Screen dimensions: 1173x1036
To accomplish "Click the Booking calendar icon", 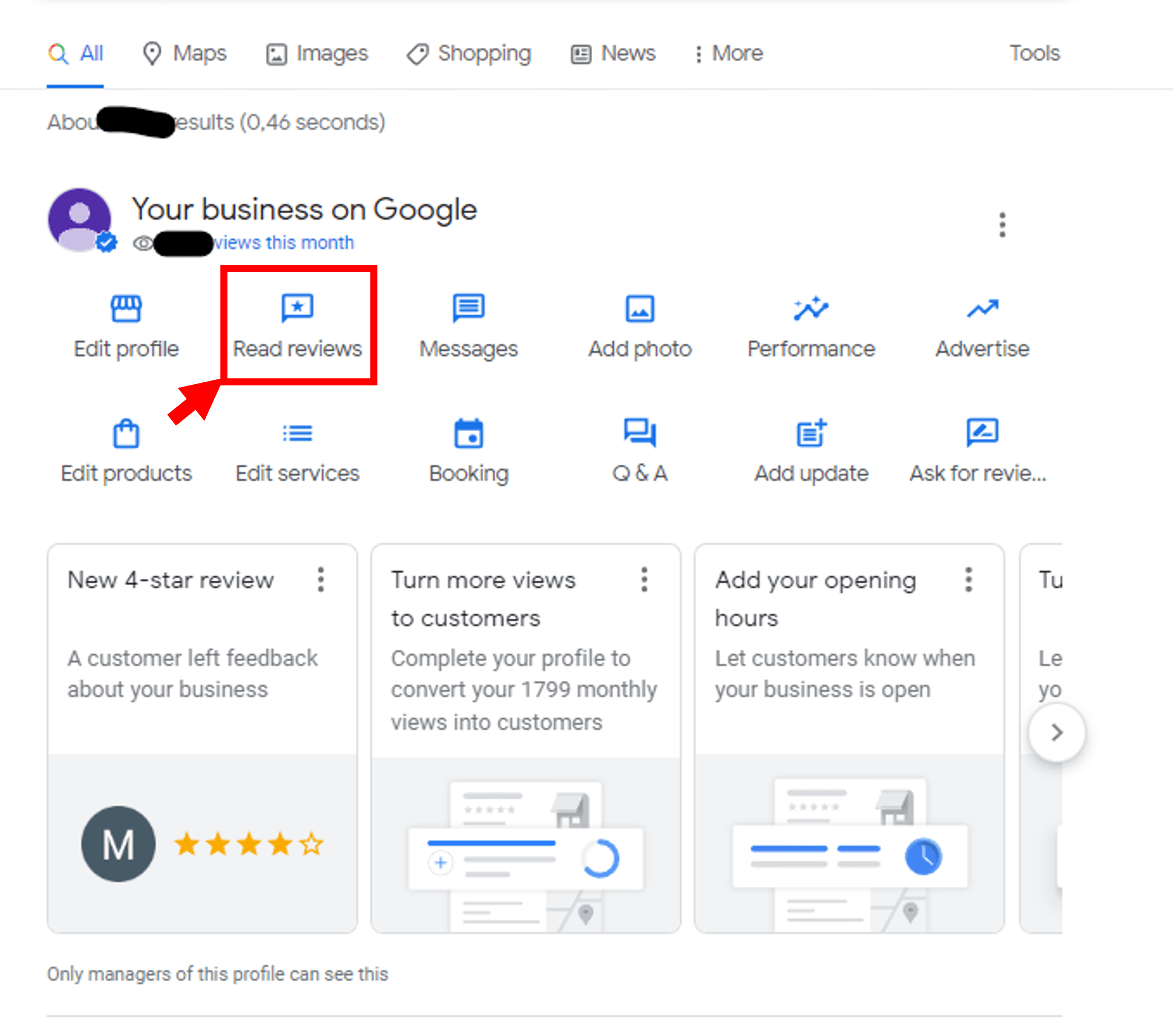I will point(468,435).
